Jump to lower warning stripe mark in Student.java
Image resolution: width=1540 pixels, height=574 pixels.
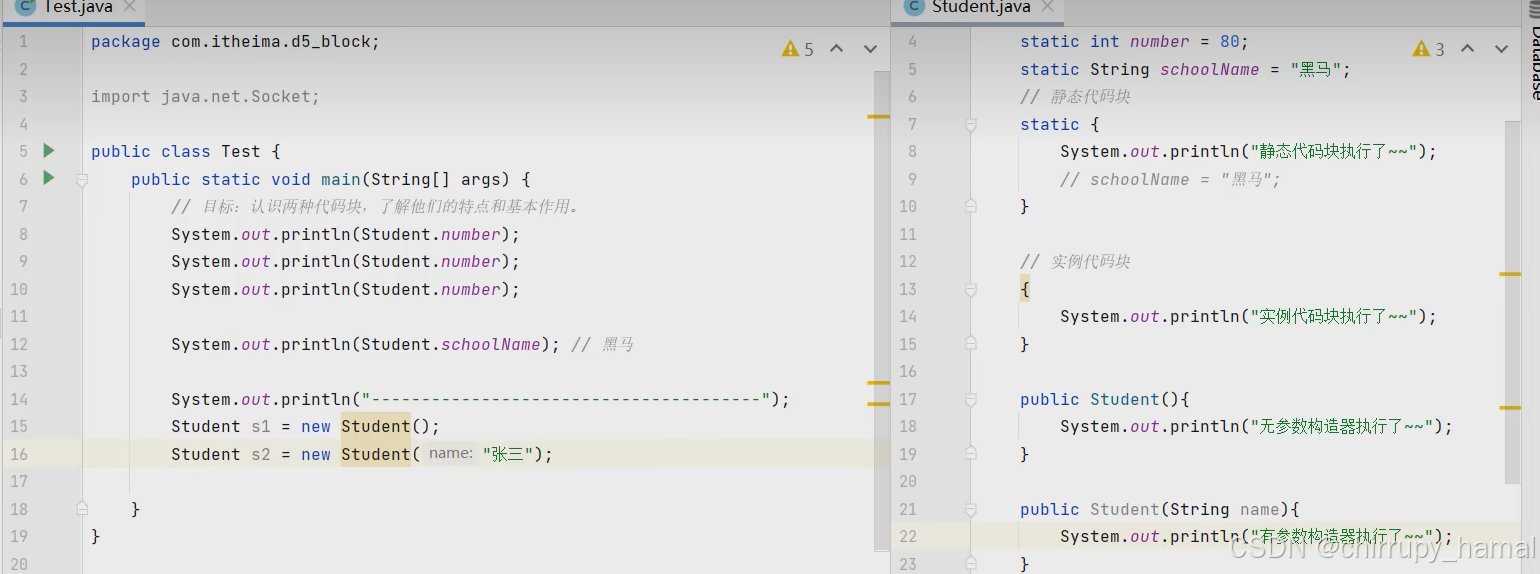1510,408
